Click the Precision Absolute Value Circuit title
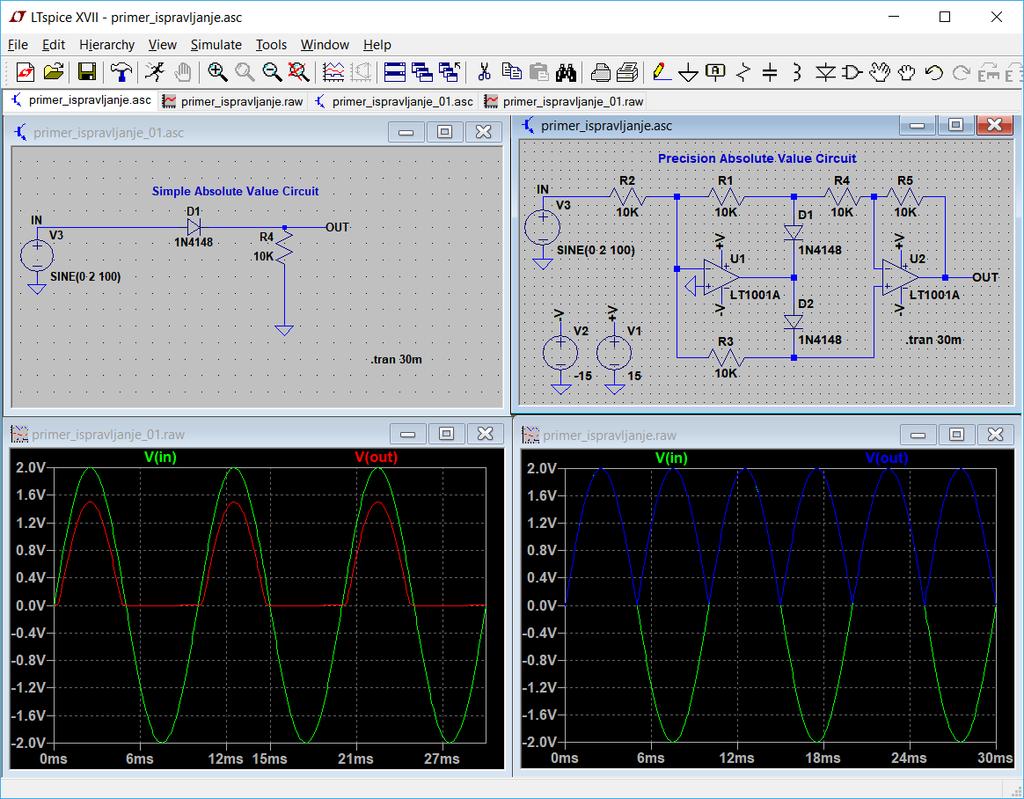Viewport: 1024px width, 799px height. pos(757,158)
